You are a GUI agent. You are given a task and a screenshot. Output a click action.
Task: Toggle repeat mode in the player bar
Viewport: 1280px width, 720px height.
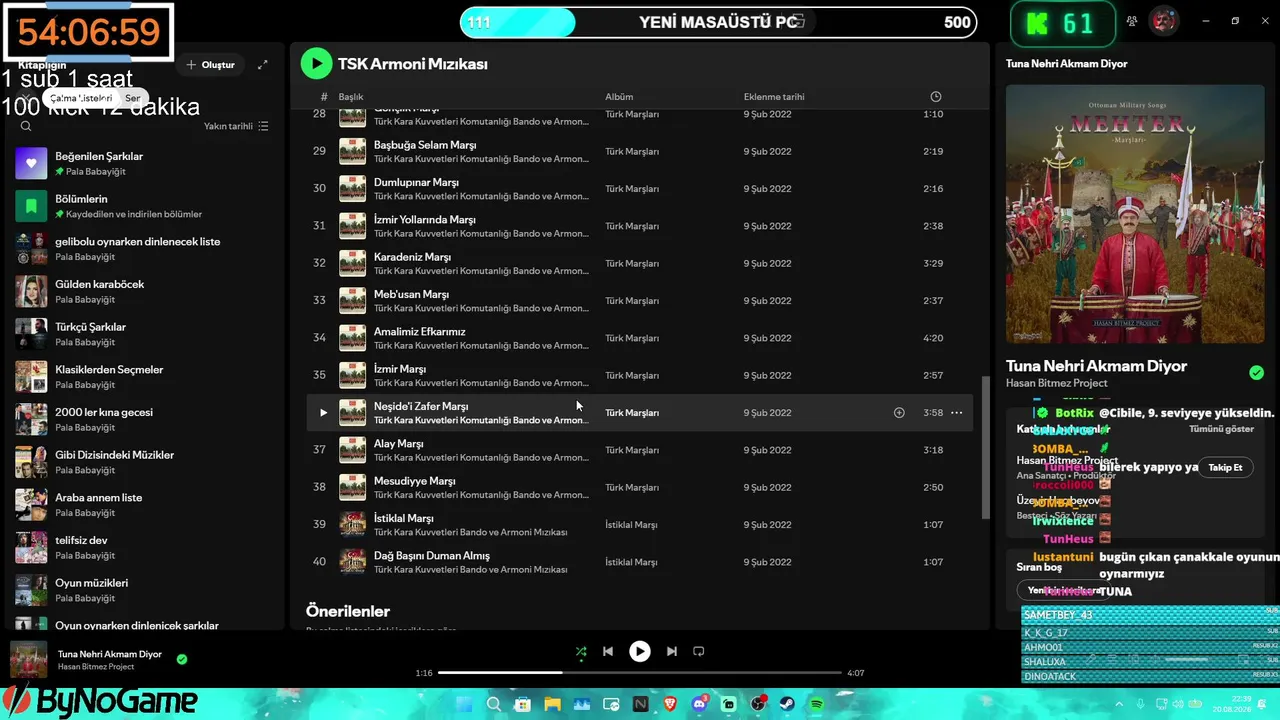point(699,651)
